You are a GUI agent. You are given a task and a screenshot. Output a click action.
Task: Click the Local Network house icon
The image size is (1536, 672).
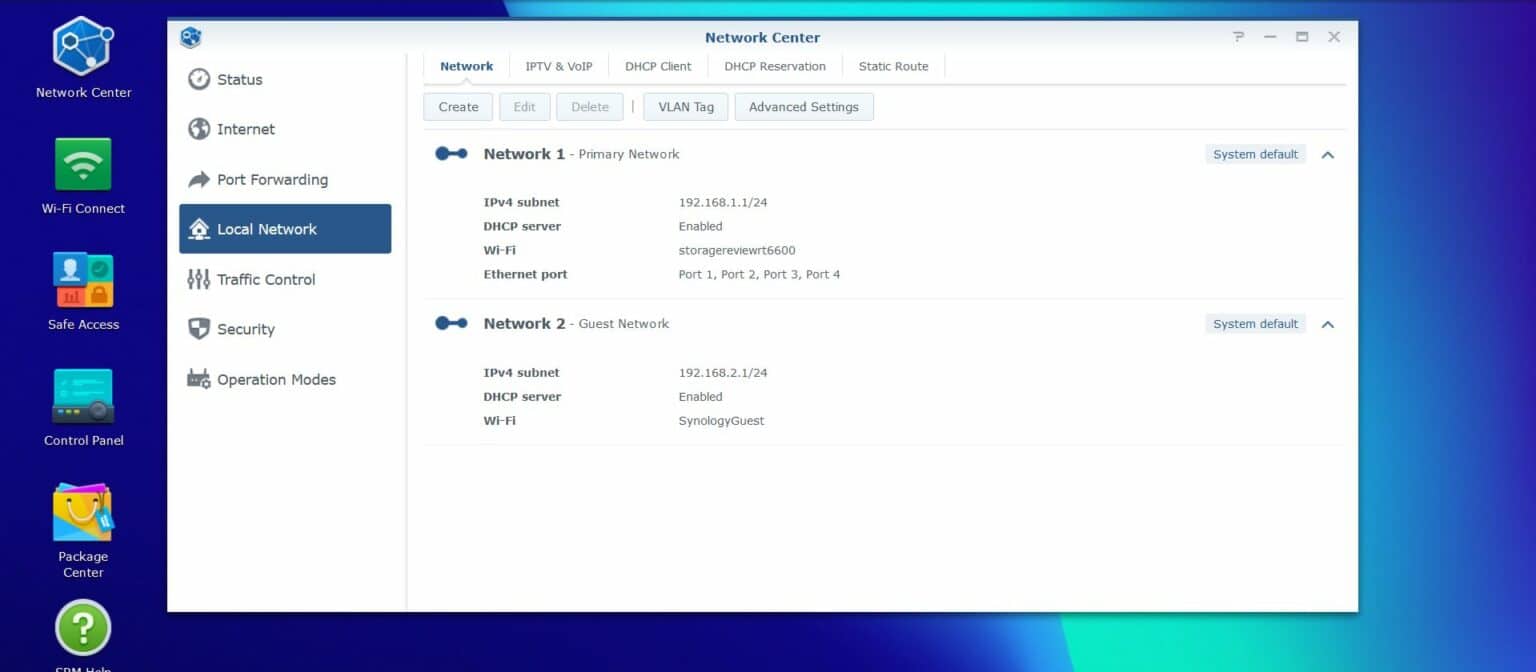pos(199,229)
